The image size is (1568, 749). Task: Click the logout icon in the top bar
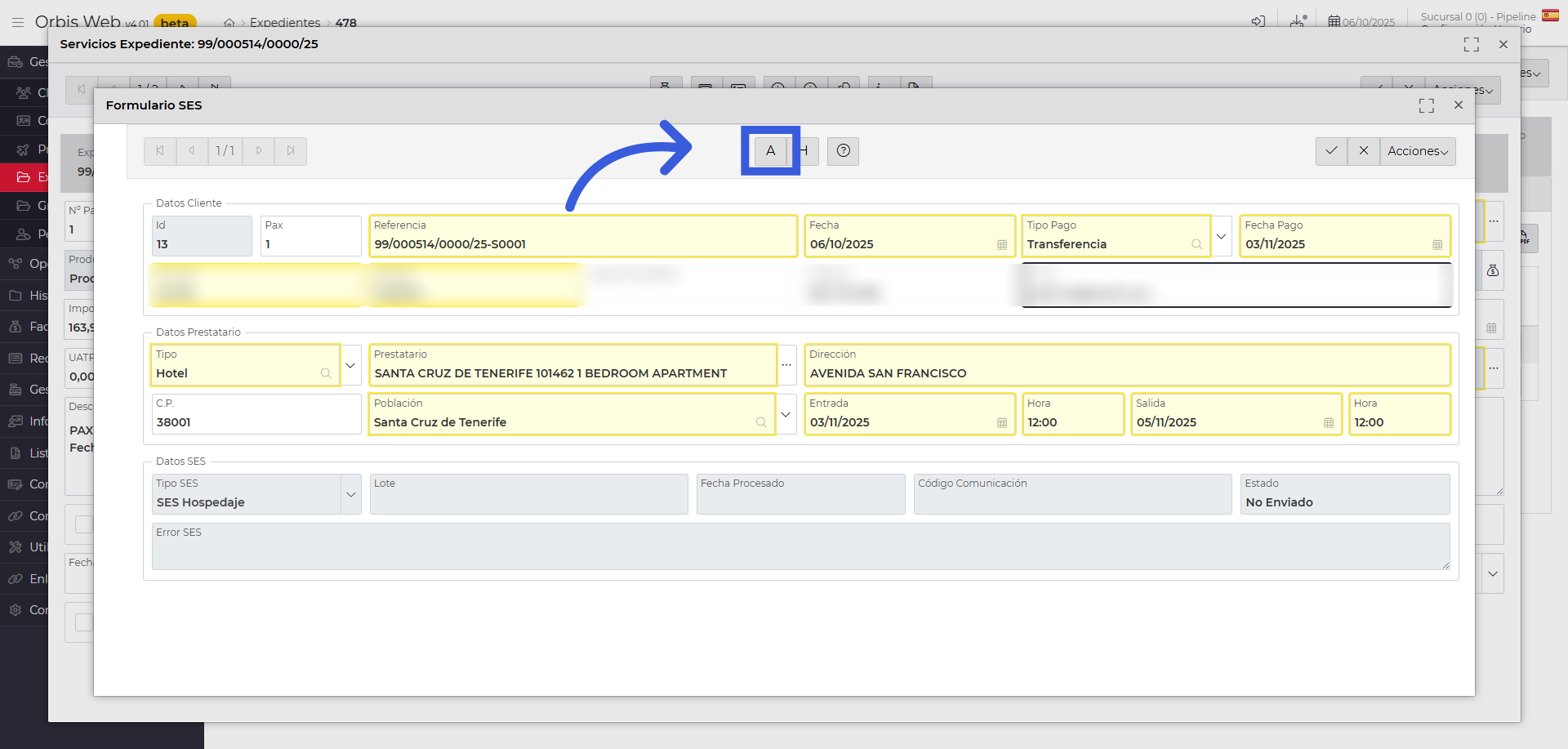click(1258, 20)
